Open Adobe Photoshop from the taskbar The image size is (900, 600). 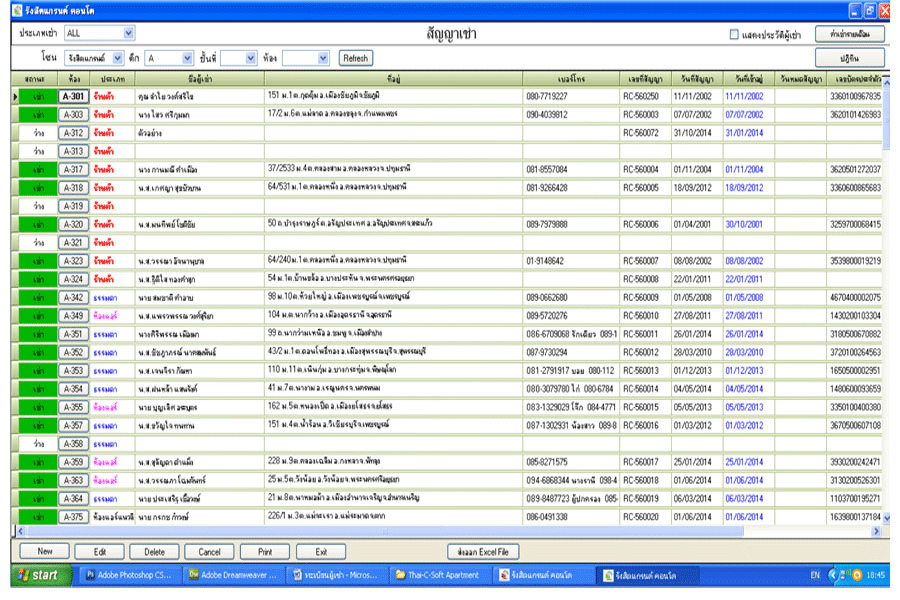coord(126,575)
